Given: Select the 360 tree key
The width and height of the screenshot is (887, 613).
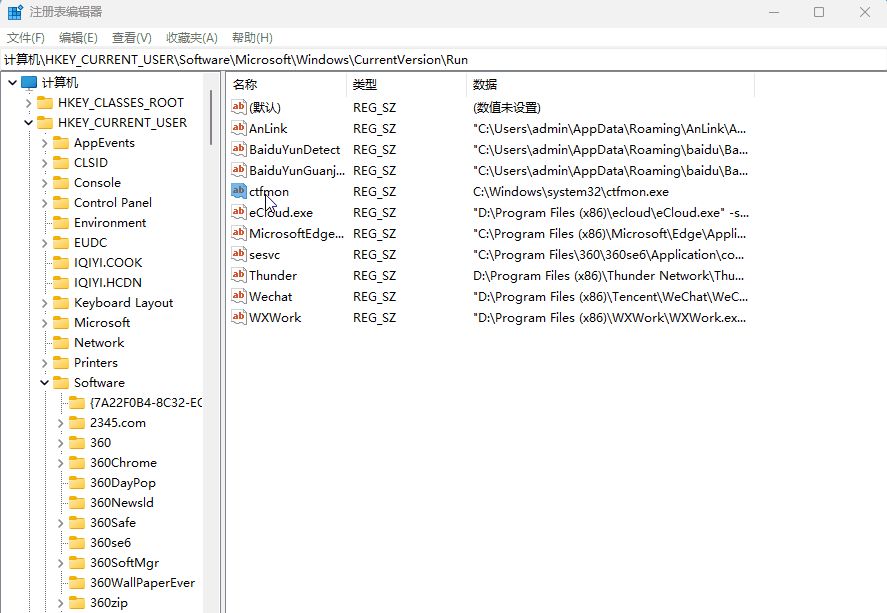Looking at the screenshot, I should pyautogui.click(x=100, y=443).
